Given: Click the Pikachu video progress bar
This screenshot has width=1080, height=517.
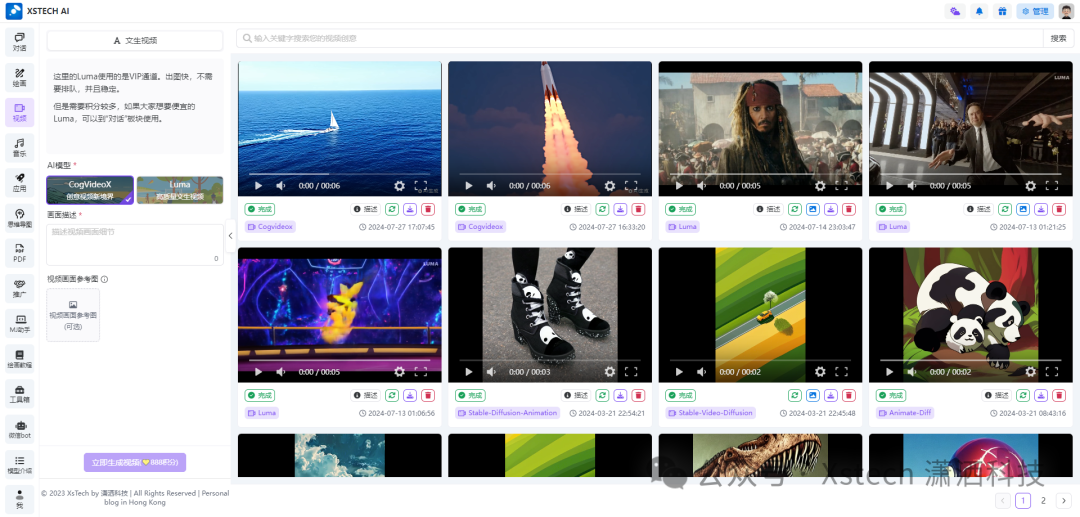Looking at the screenshot, I should coord(340,359).
